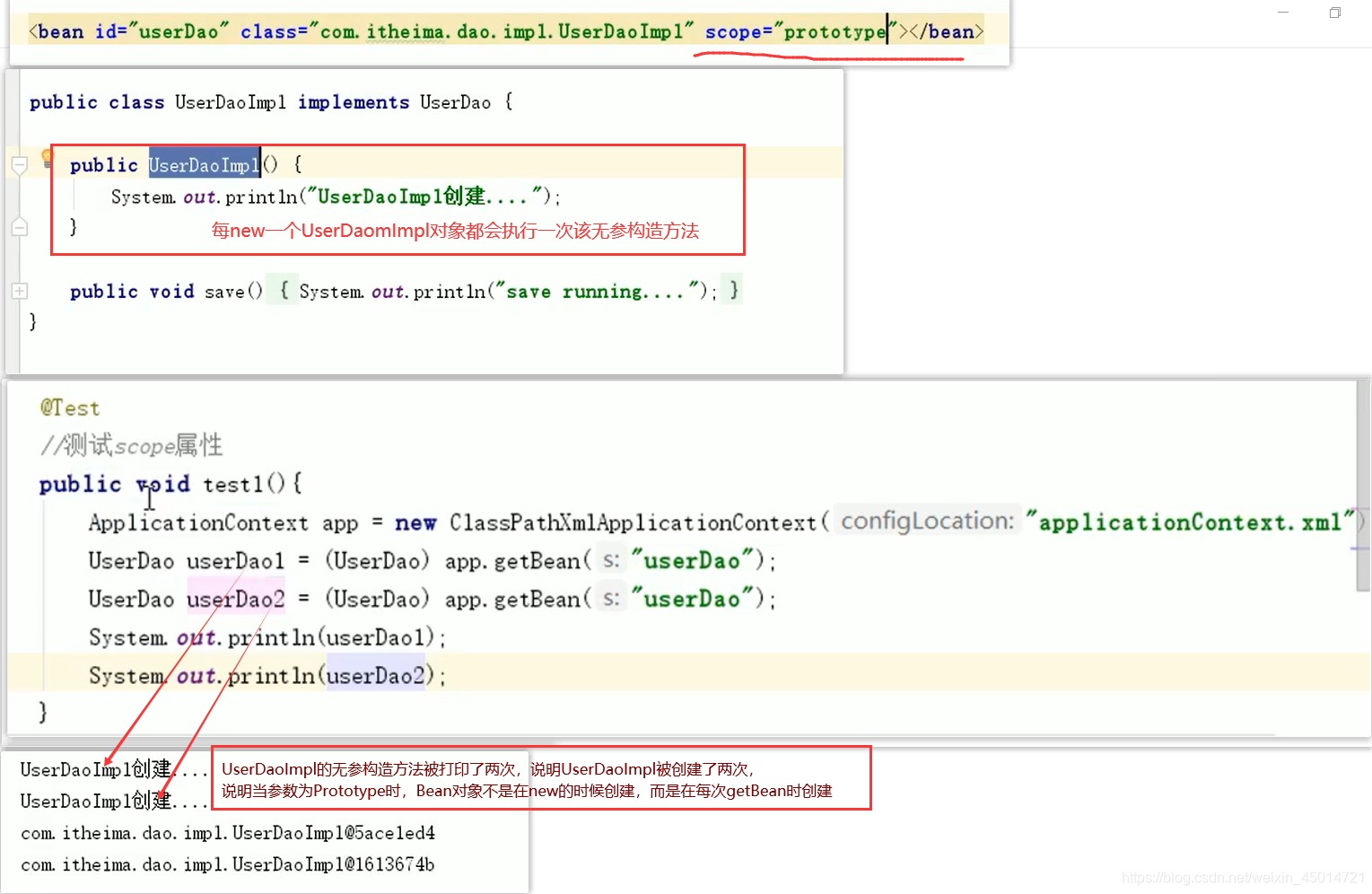Click the light bulb intention icon

coord(48,158)
